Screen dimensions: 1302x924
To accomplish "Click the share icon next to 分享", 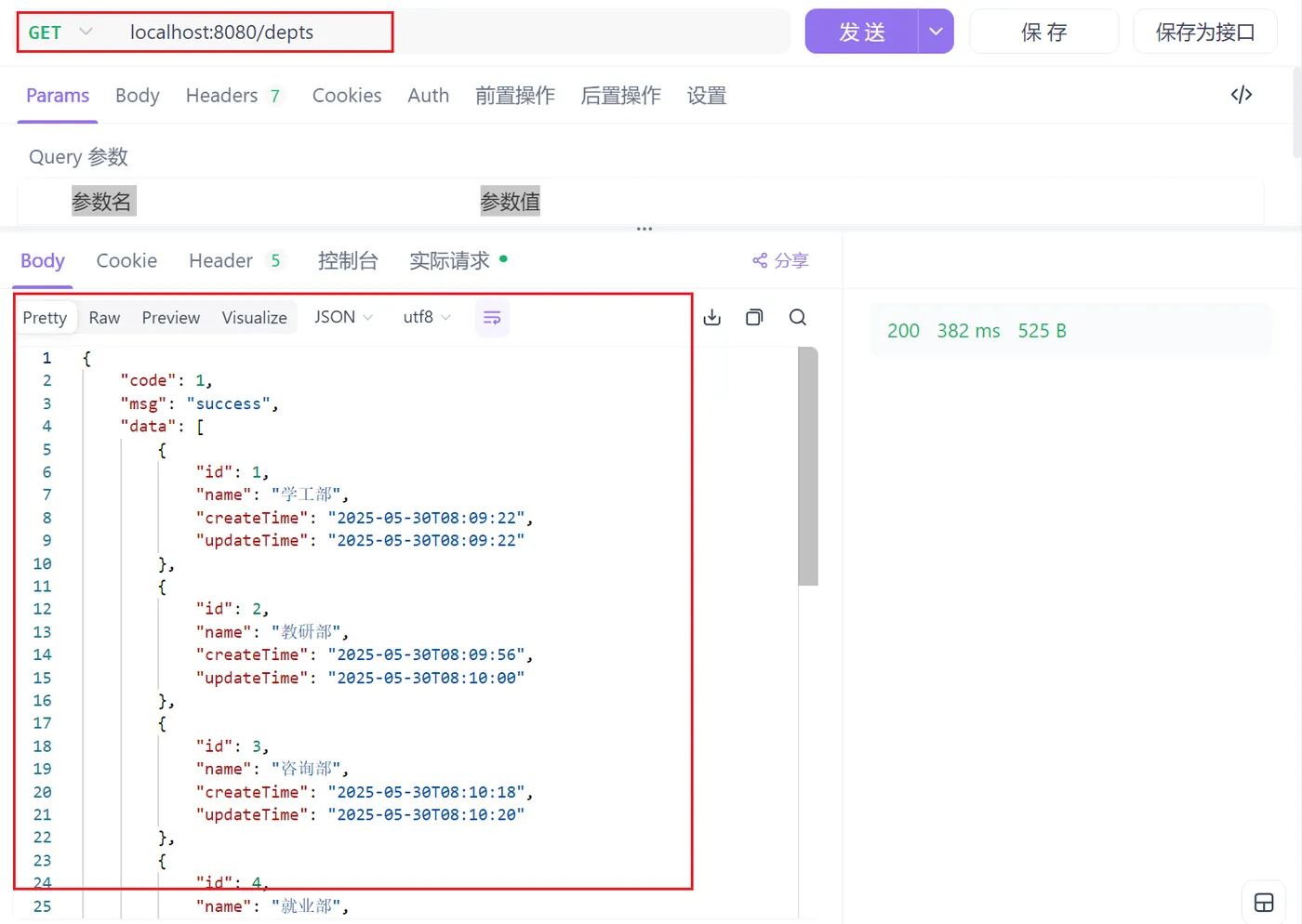I will [x=760, y=260].
